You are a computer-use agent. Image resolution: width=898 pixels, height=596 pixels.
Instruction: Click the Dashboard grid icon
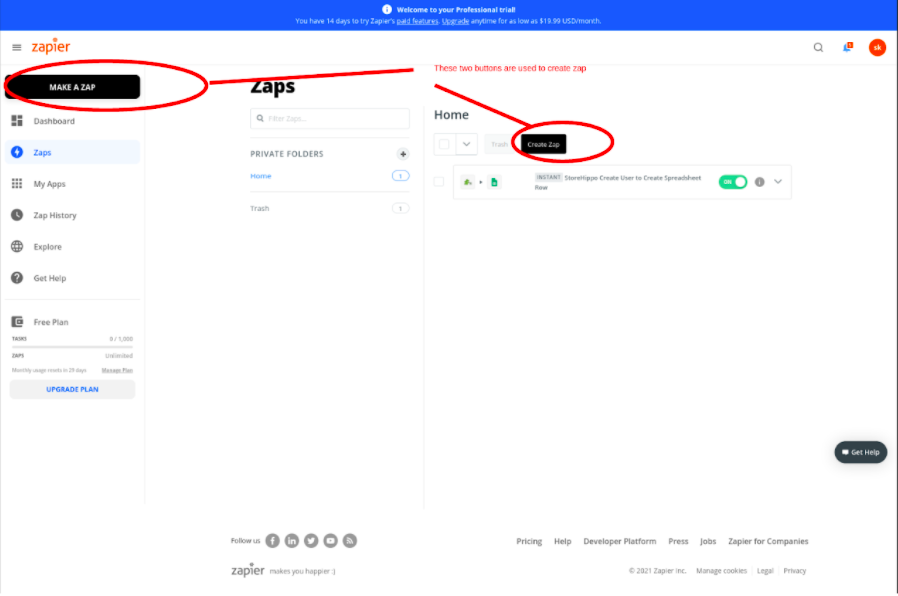pyautogui.click(x=17, y=121)
